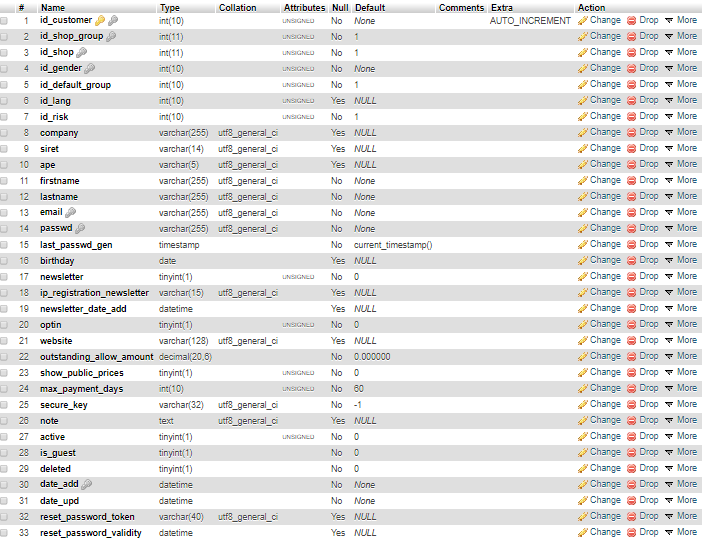This screenshot has height=542, width=712.
Task: Check the box for the optin row
Action: tap(4, 325)
